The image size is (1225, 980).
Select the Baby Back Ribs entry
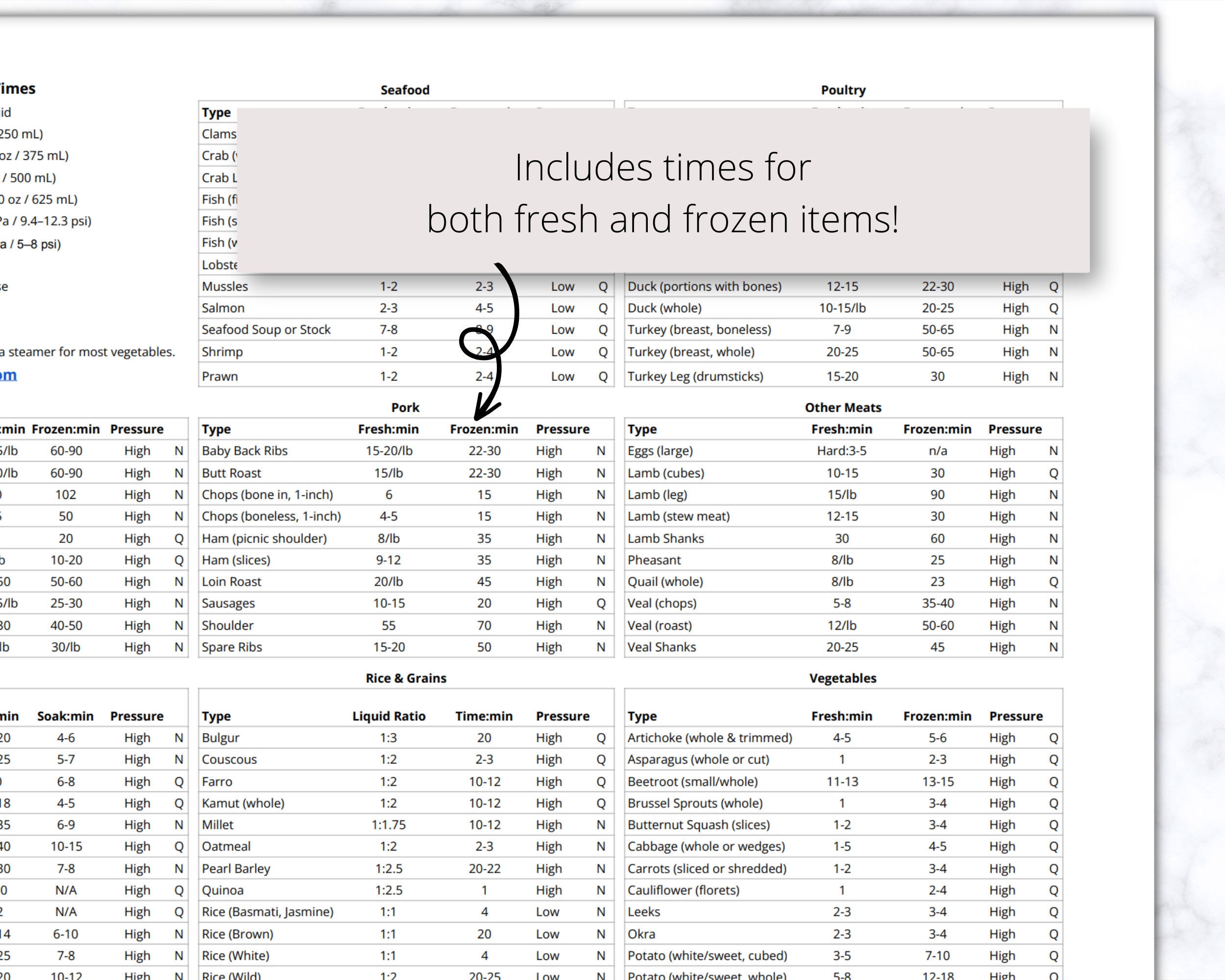click(x=245, y=450)
